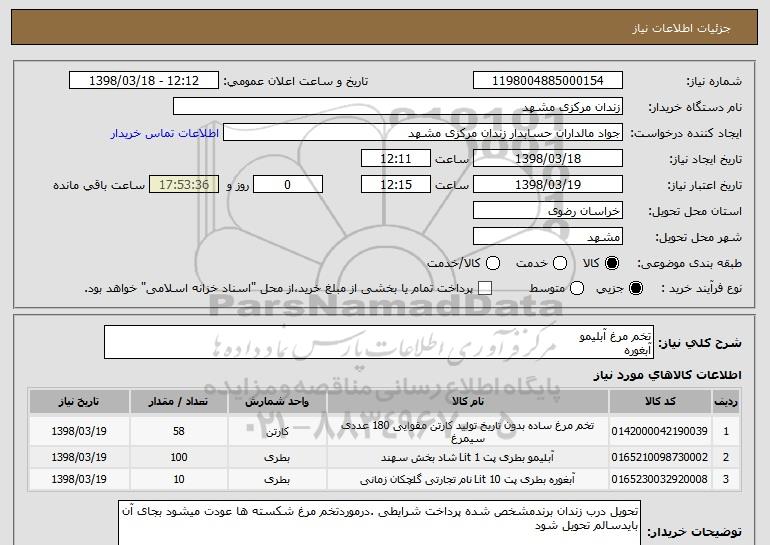
Task: Click the شماره نیاز field 1198004885000154
Action: pos(548,81)
